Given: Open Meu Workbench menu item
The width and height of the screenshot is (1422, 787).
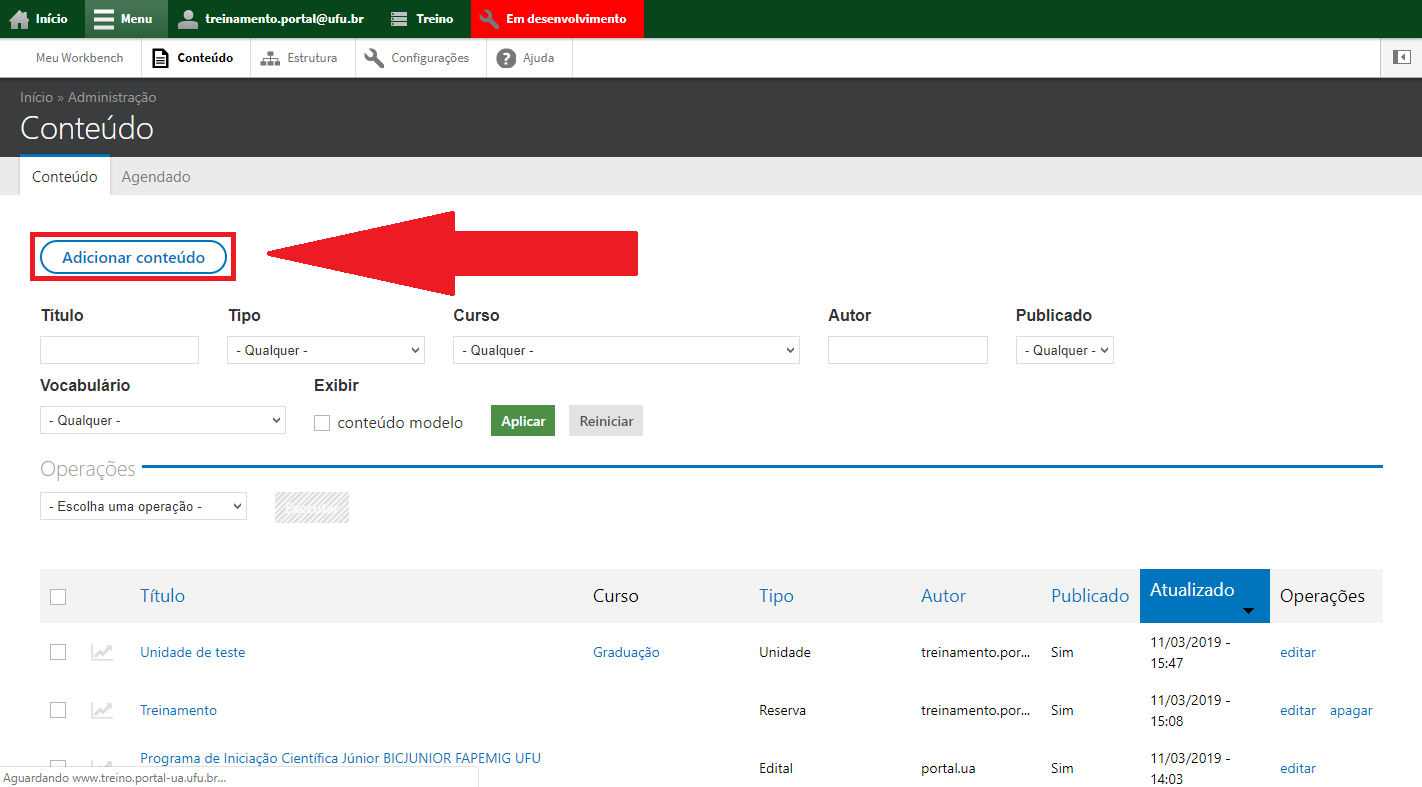Looking at the screenshot, I should point(80,58).
